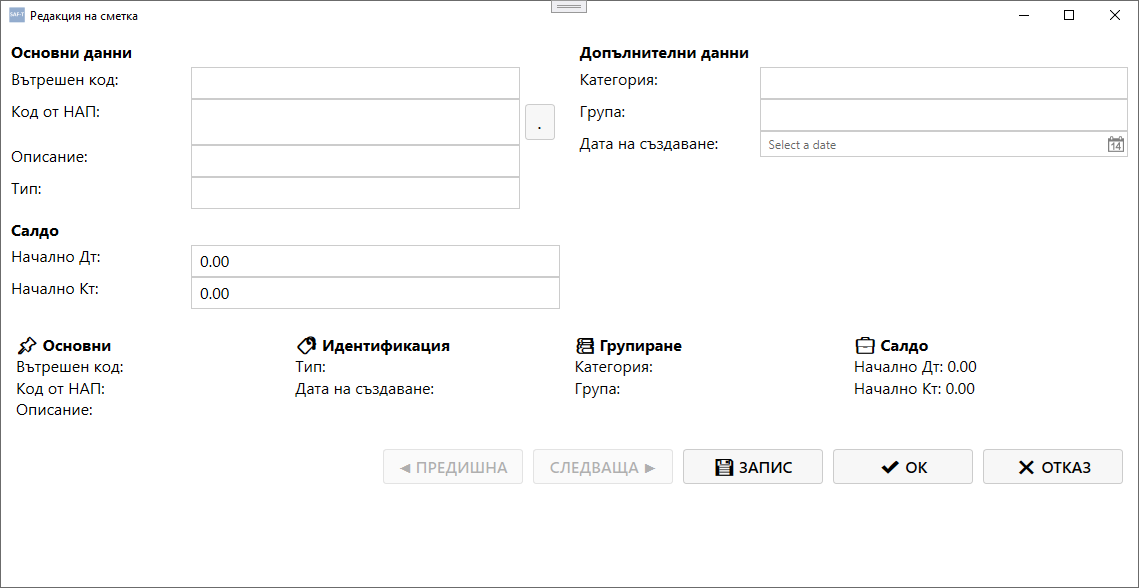The height and width of the screenshot is (588, 1139).
Task: Confirm with the OK button
Action: [x=903, y=467]
